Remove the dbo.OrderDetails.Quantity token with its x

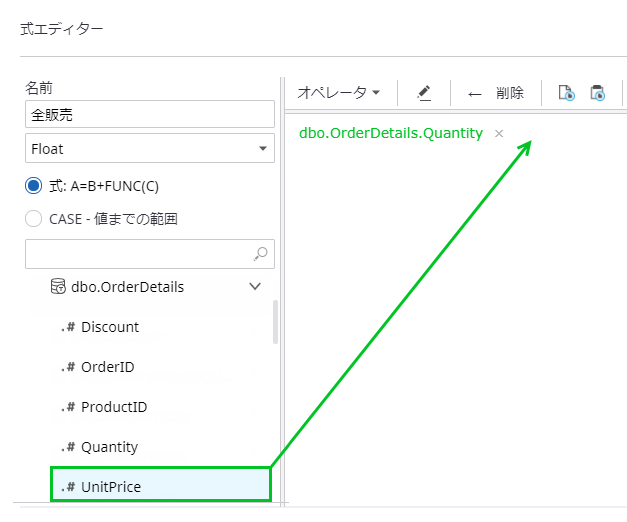[x=499, y=133]
